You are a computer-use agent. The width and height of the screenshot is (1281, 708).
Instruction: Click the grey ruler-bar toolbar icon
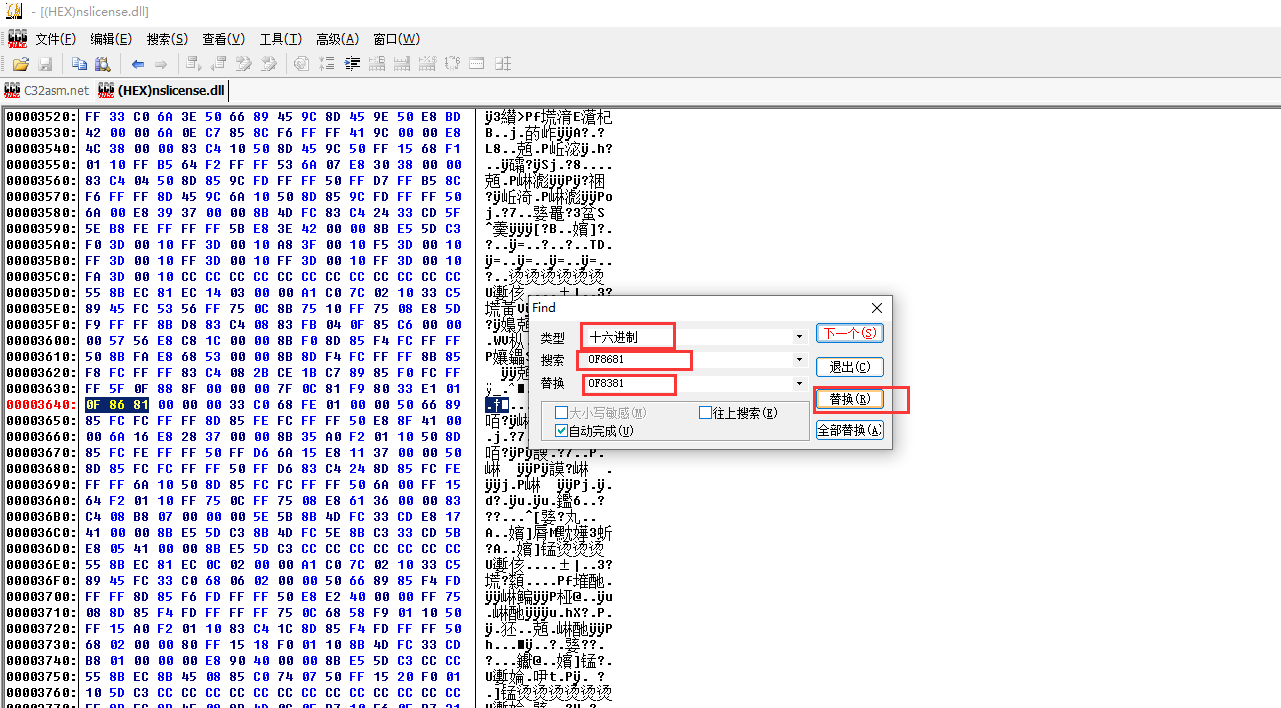(x=477, y=64)
